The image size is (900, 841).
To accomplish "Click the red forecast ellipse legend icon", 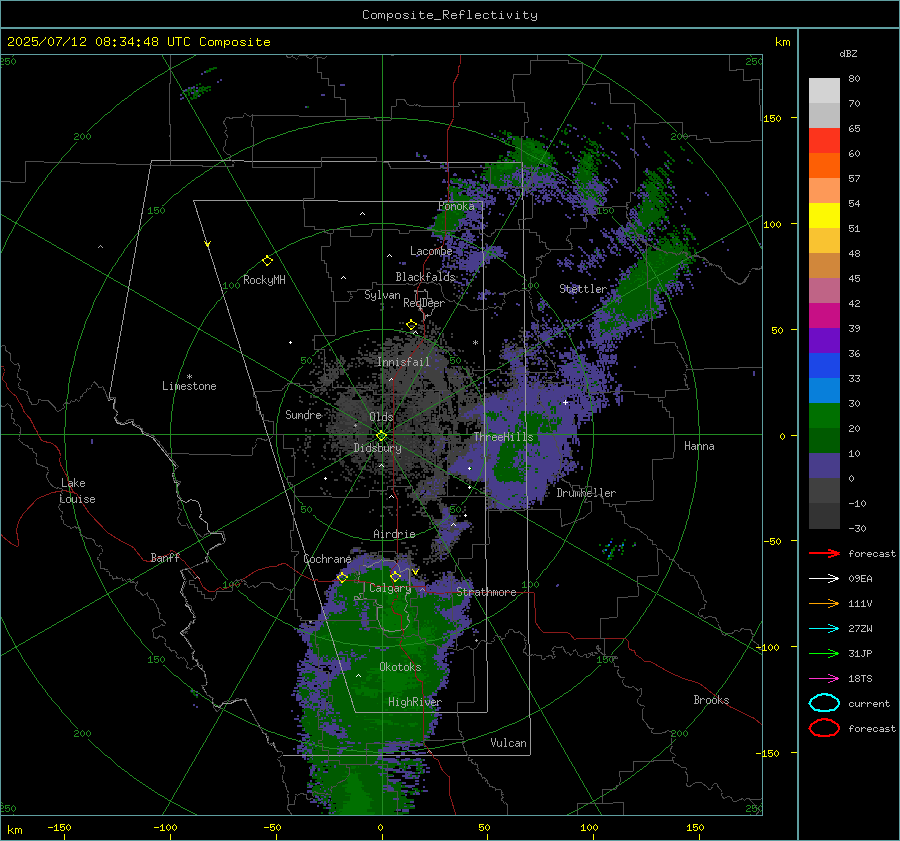I will pyautogui.click(x=824, y=728).
